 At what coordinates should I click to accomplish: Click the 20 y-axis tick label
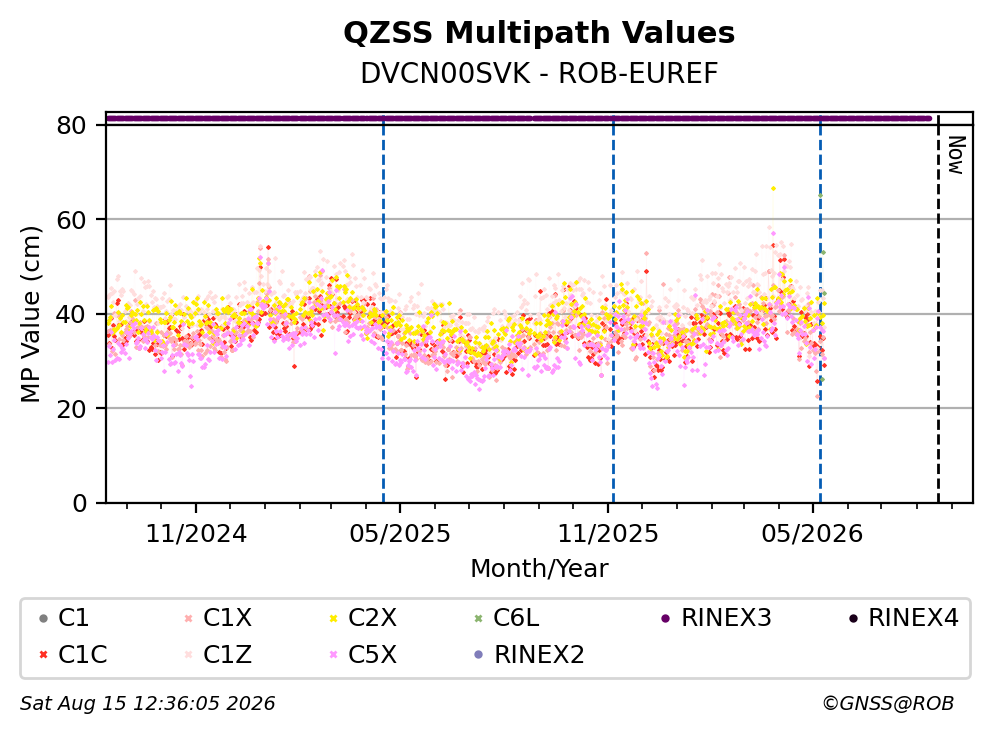point(71,409)
